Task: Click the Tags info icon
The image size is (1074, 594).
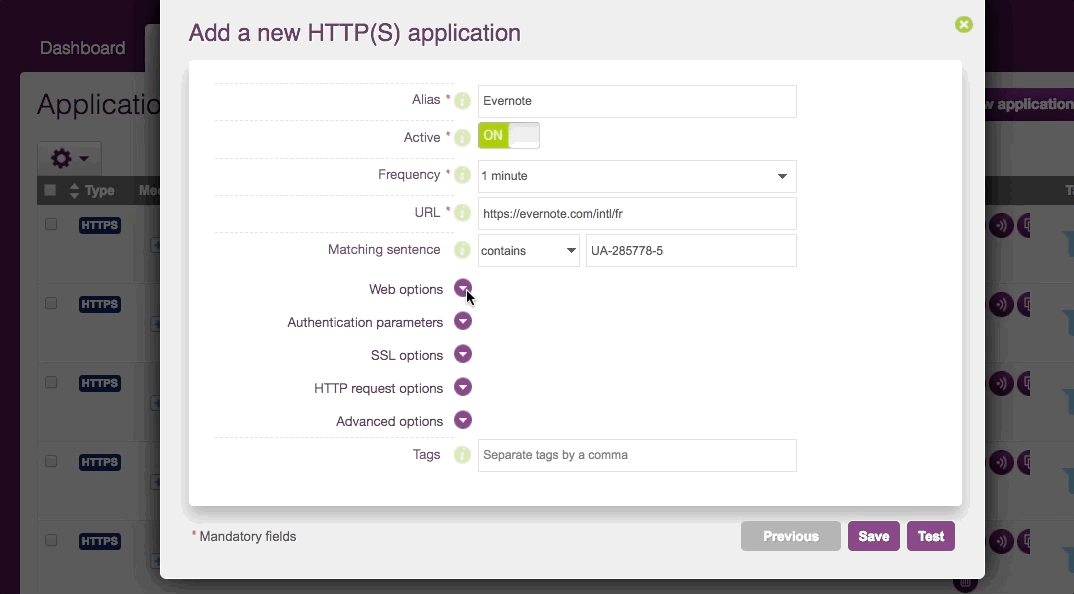Action: (462, 455)
